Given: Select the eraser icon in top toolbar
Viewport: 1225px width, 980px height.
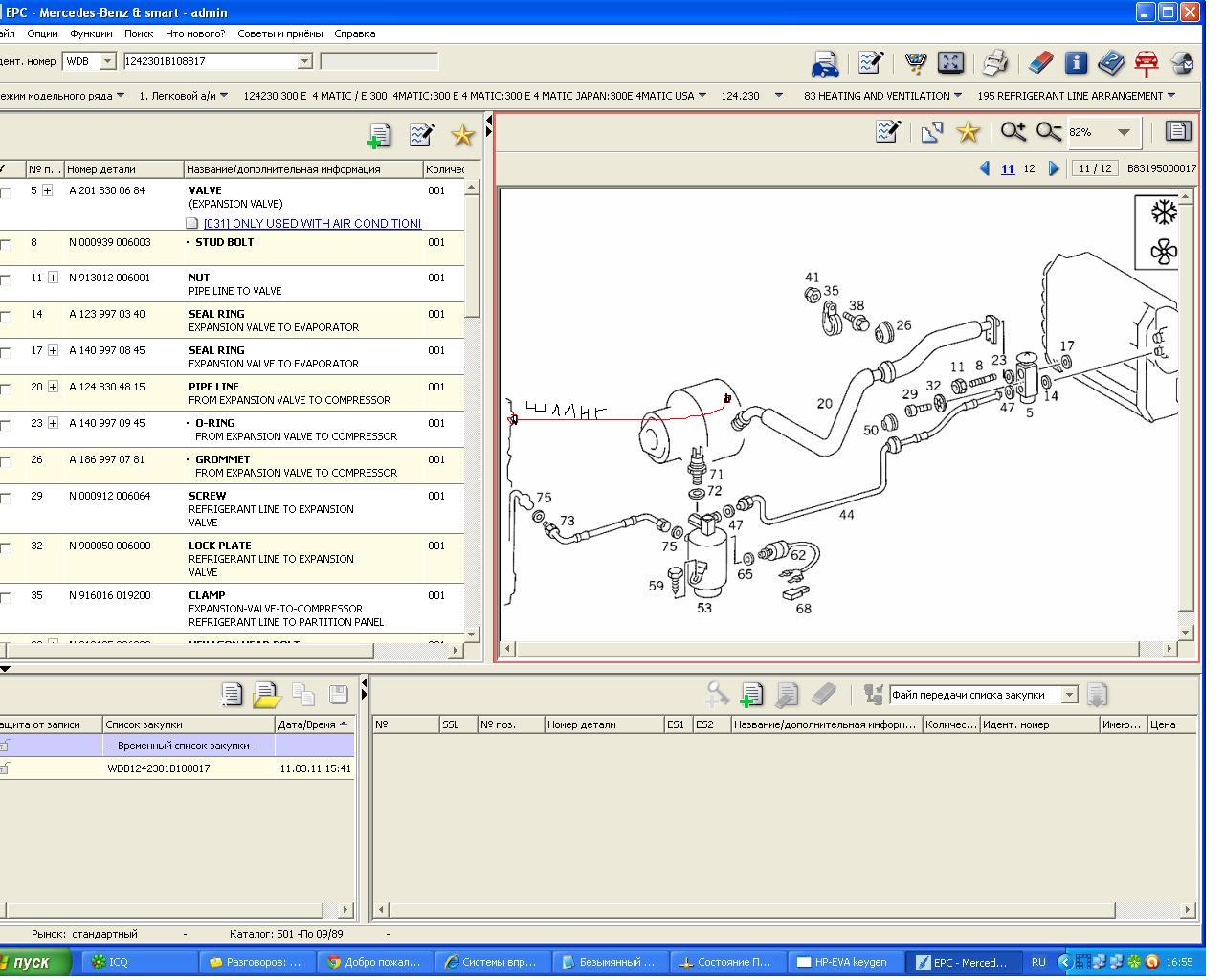Looking at the screenshot, I should point(1040,63).
